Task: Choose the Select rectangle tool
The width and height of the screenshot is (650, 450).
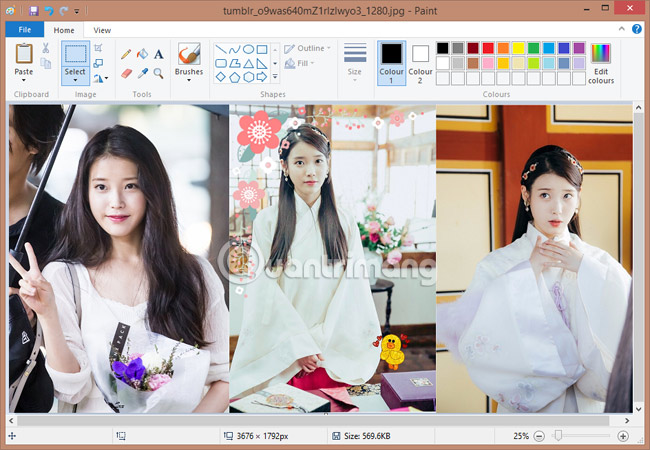Action: (x=75, y=54)
